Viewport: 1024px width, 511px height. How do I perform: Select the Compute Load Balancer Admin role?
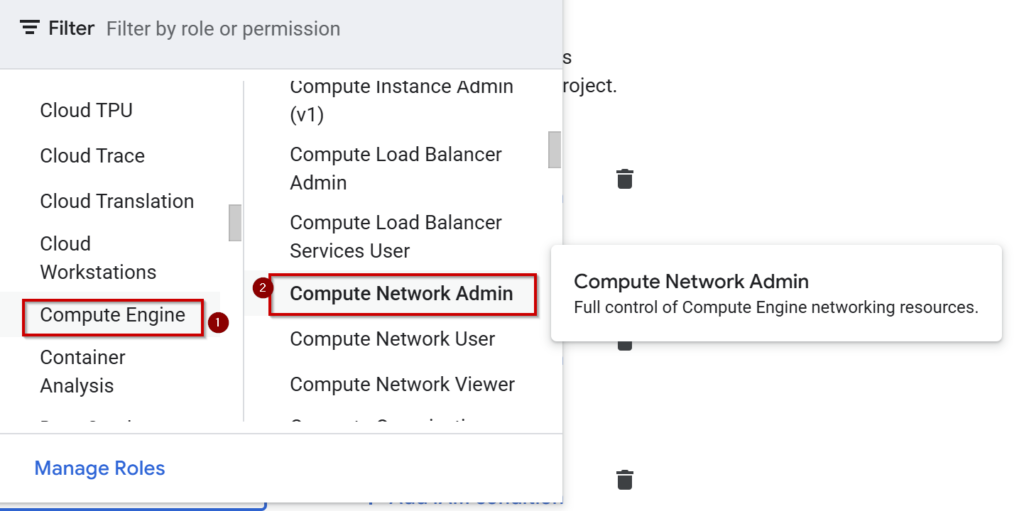[396, 169]
